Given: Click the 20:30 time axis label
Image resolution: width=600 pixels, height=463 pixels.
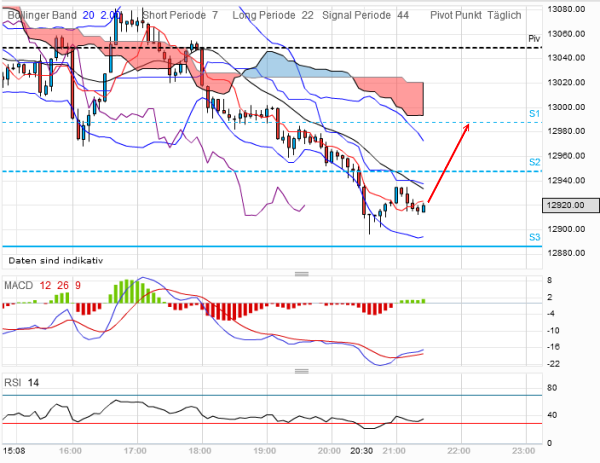Looking at the screenshot, I should click(362, 451).
